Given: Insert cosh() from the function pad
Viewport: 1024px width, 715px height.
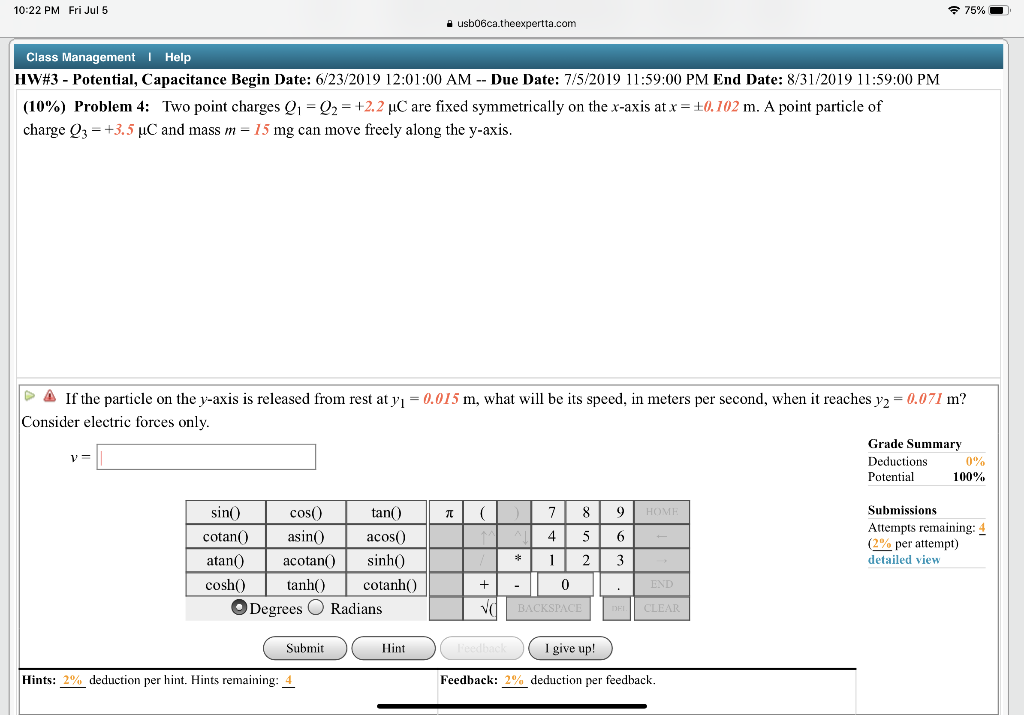Looking at the screenshot, I should (225, 584).
